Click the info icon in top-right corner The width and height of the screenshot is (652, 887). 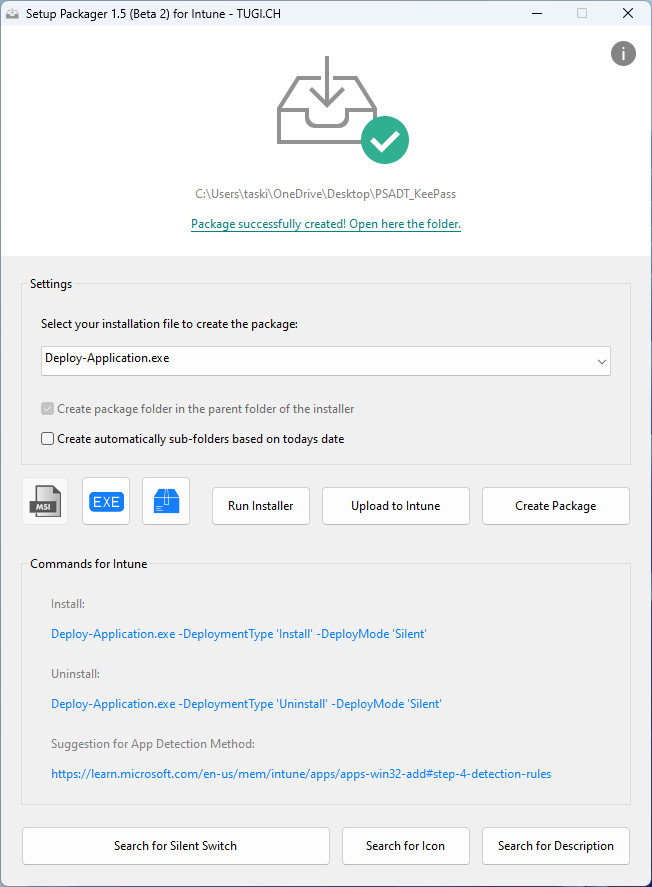[623, 53]
